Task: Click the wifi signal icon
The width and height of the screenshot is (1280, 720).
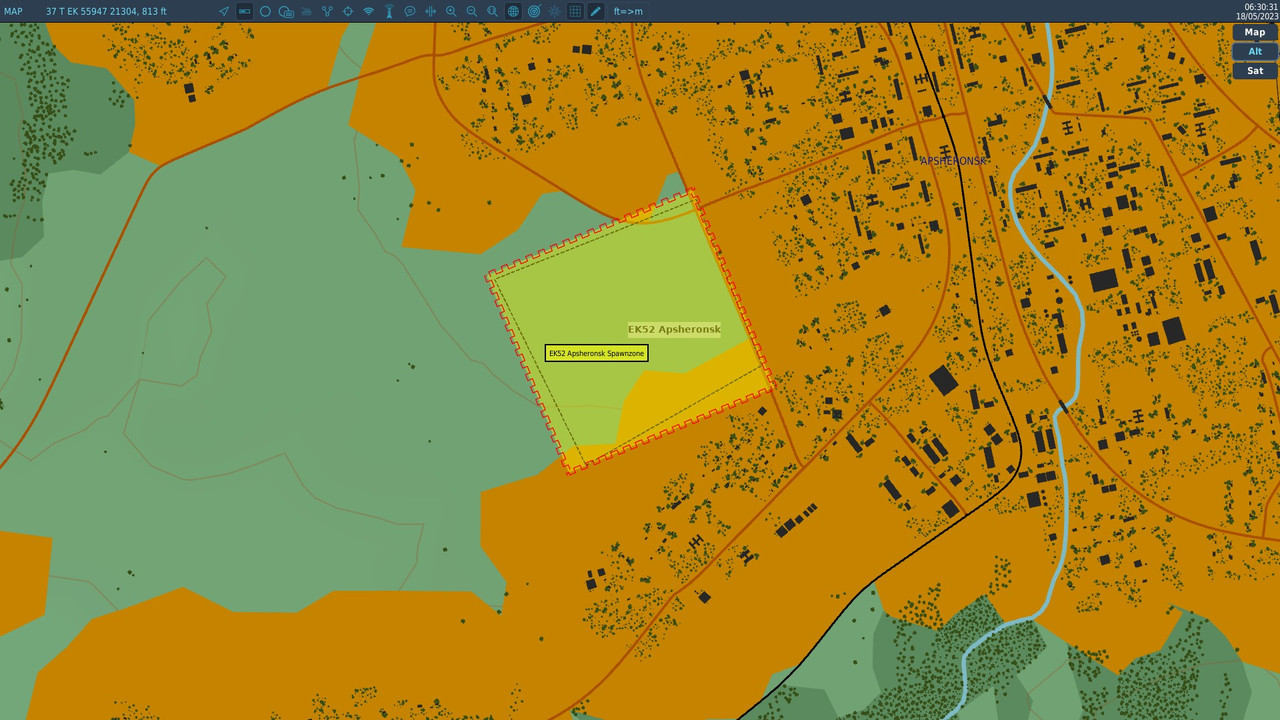Action: (368, 11)
